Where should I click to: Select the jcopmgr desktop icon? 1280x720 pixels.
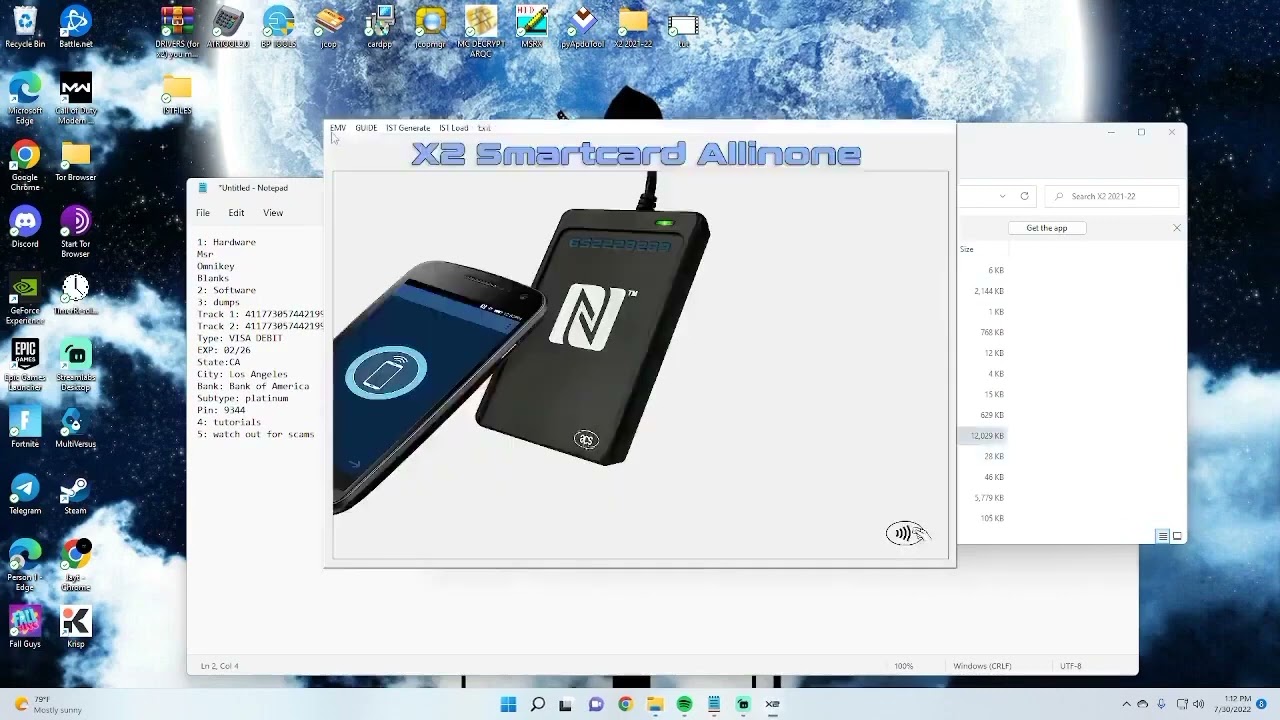430,27
